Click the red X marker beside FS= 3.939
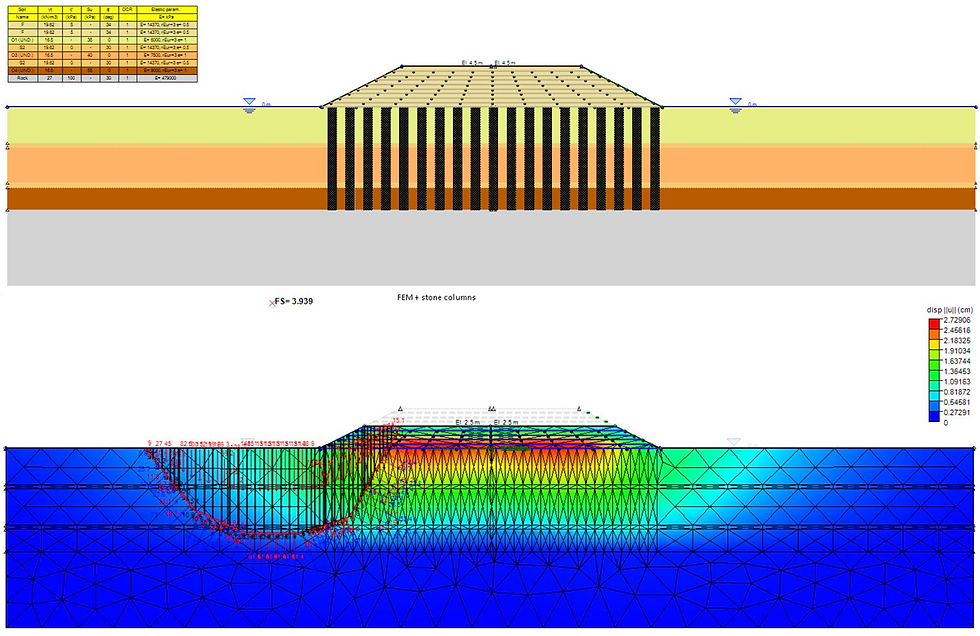The image size is (980, 636). pos(271,303)
